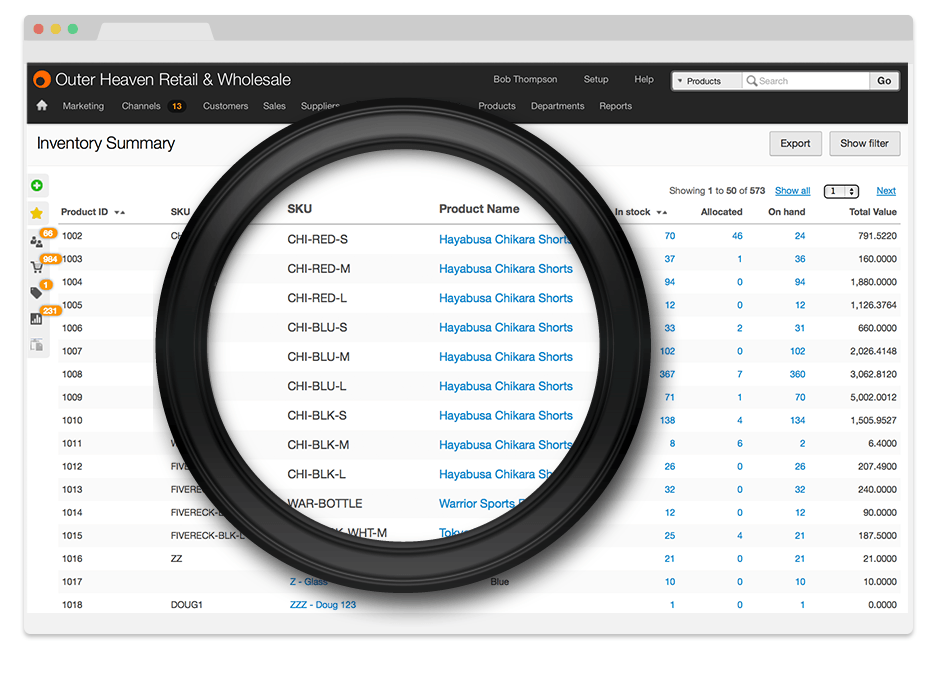
Task: Click the Inventory Summary page heading
Action: 106,143
